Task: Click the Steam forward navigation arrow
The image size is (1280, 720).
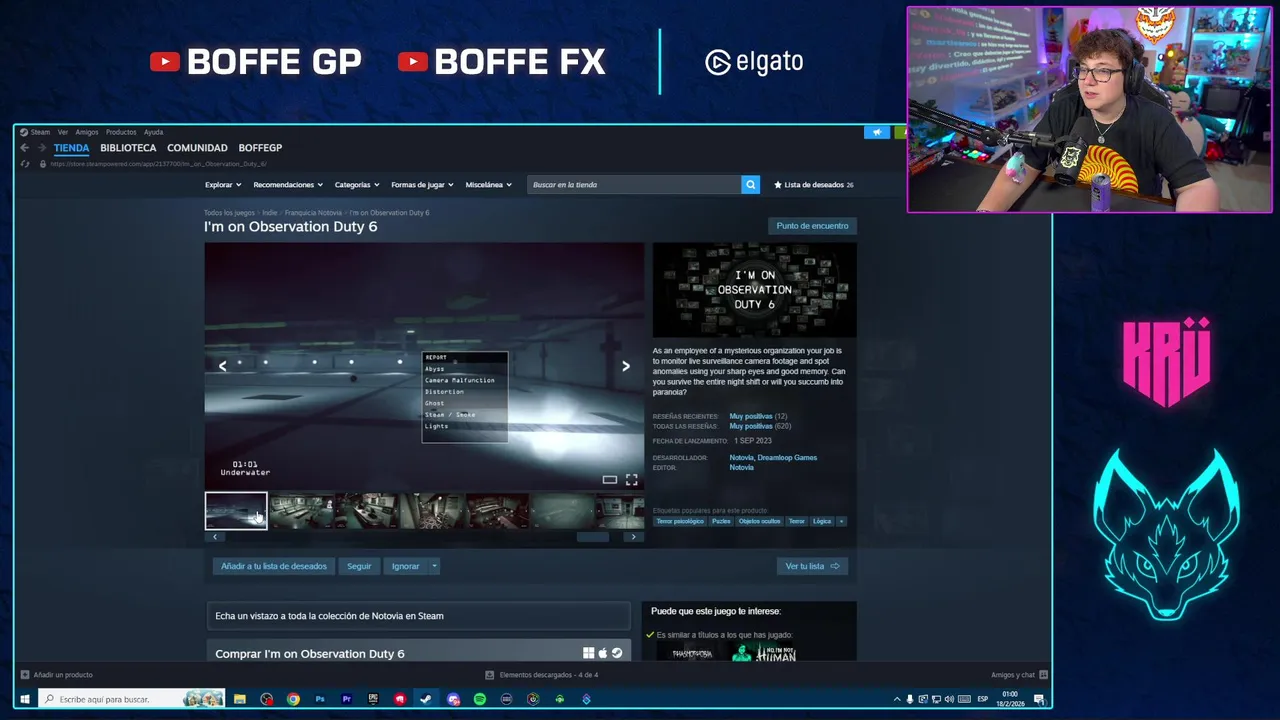Action: (x=41, y=148)
